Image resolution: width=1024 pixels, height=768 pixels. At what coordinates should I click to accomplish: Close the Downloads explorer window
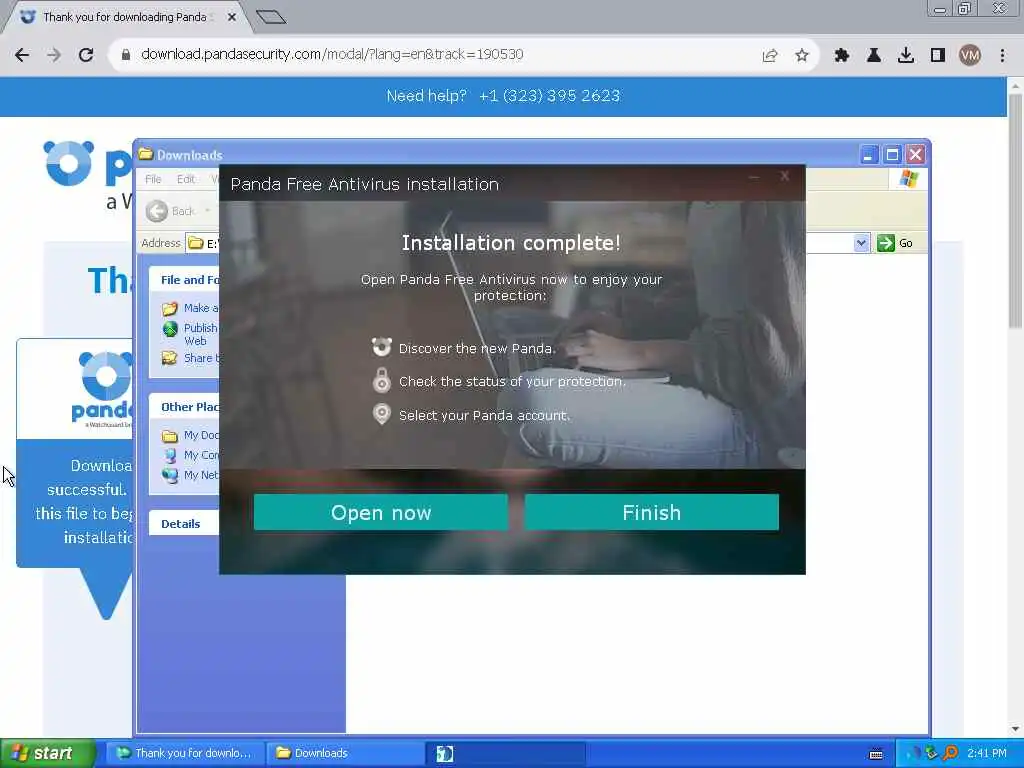(916, 155)
